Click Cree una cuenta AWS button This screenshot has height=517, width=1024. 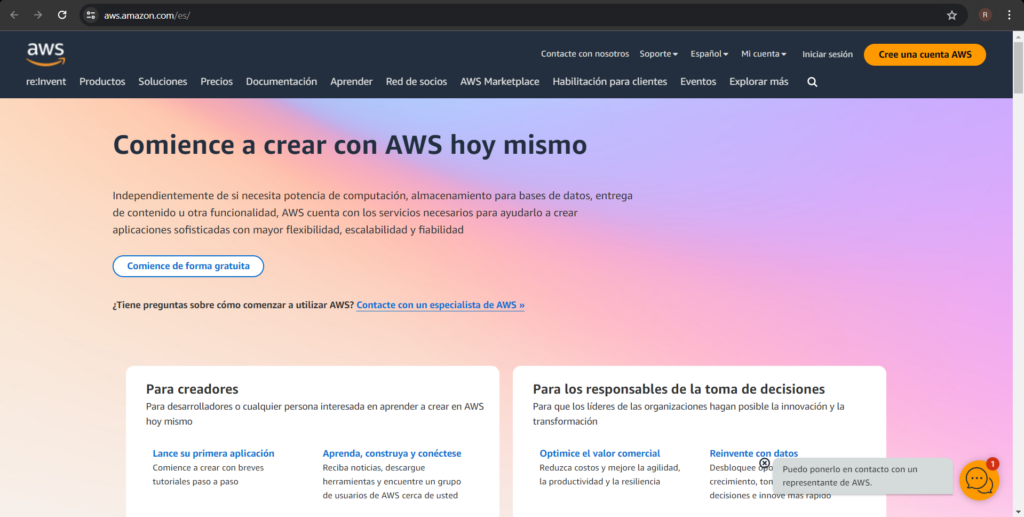(925, 55)
